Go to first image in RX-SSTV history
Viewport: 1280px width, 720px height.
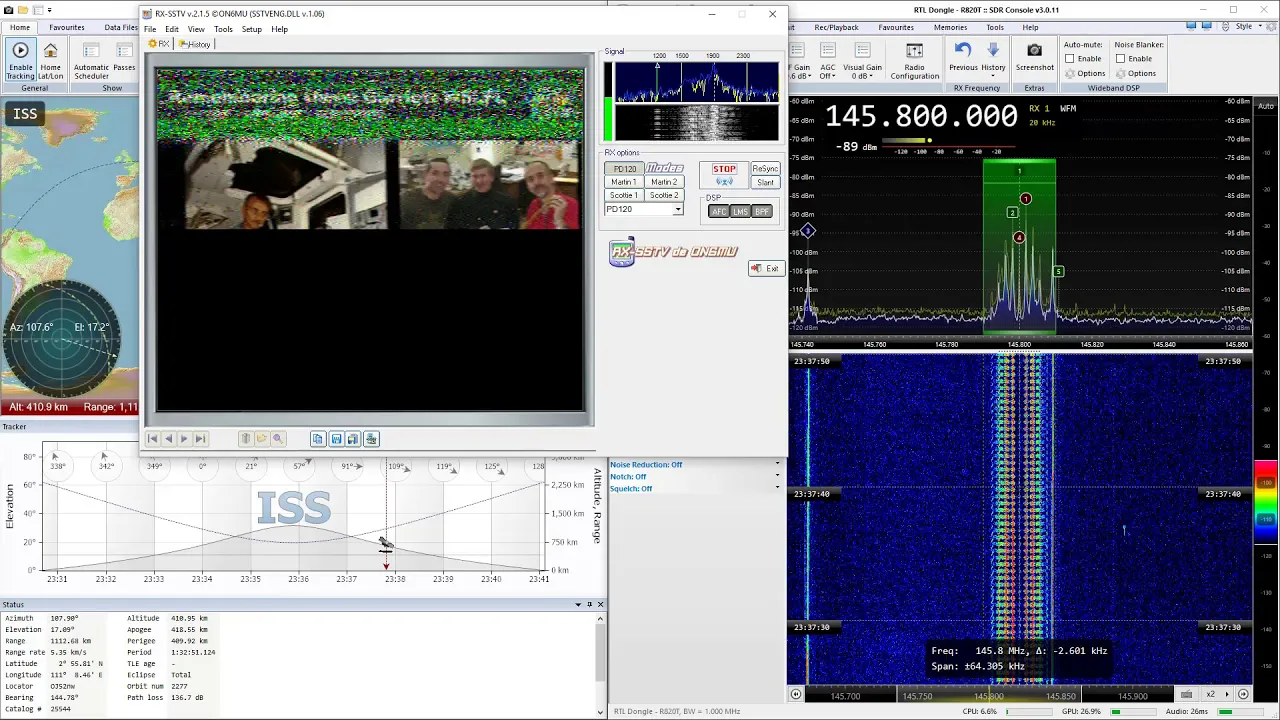(152, 438)
